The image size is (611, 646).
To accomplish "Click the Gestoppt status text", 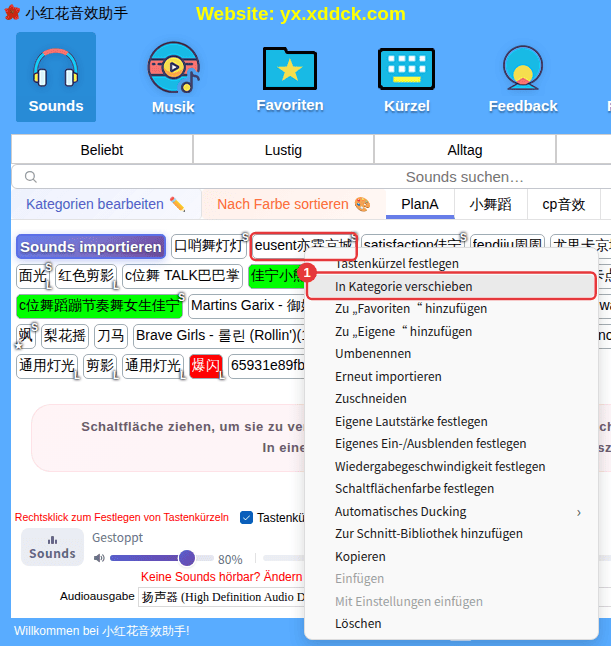I will pos(117,538).
